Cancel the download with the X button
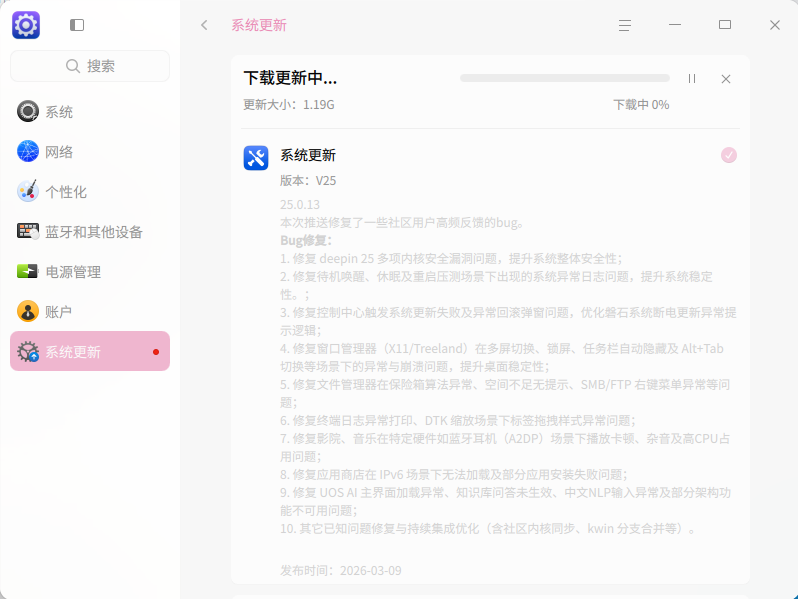 (x=726, y=79)
